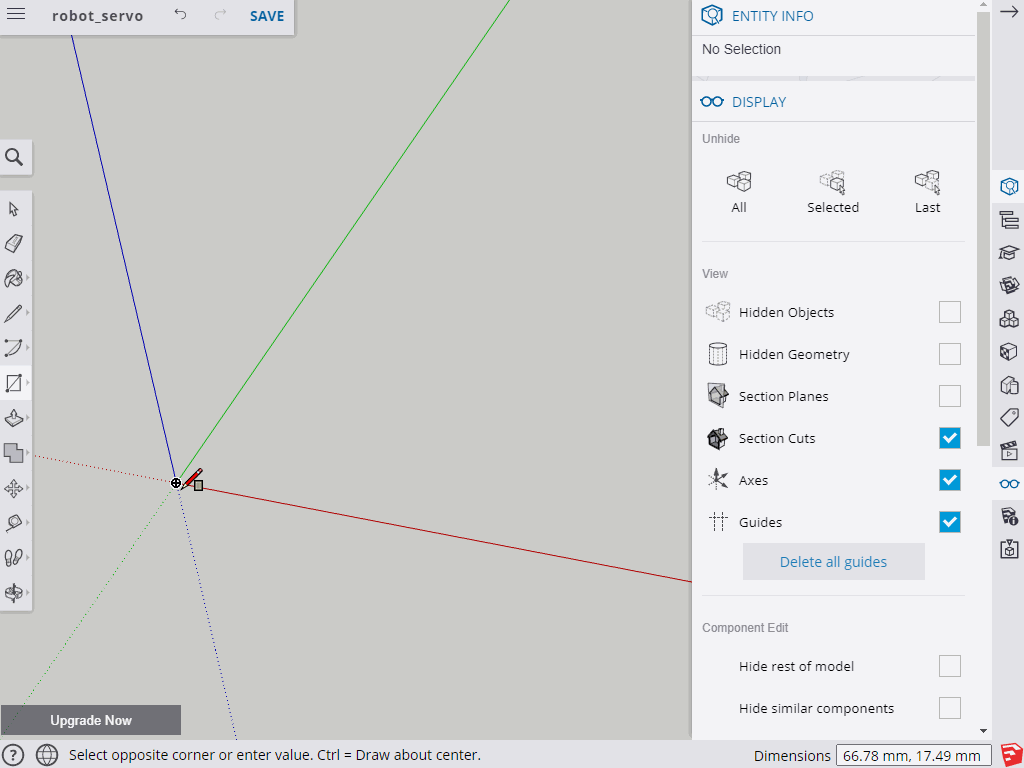Unhide Last hidden object

click(x=927, y=192)
